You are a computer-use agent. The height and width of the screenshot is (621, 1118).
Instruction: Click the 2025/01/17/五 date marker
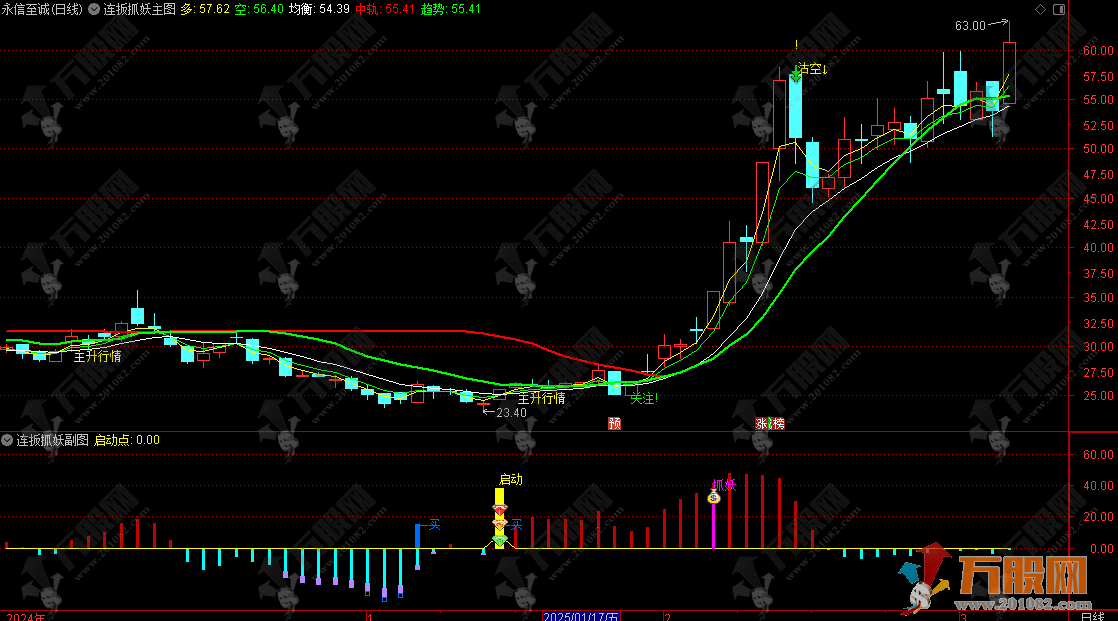click(x=581, y=616)
